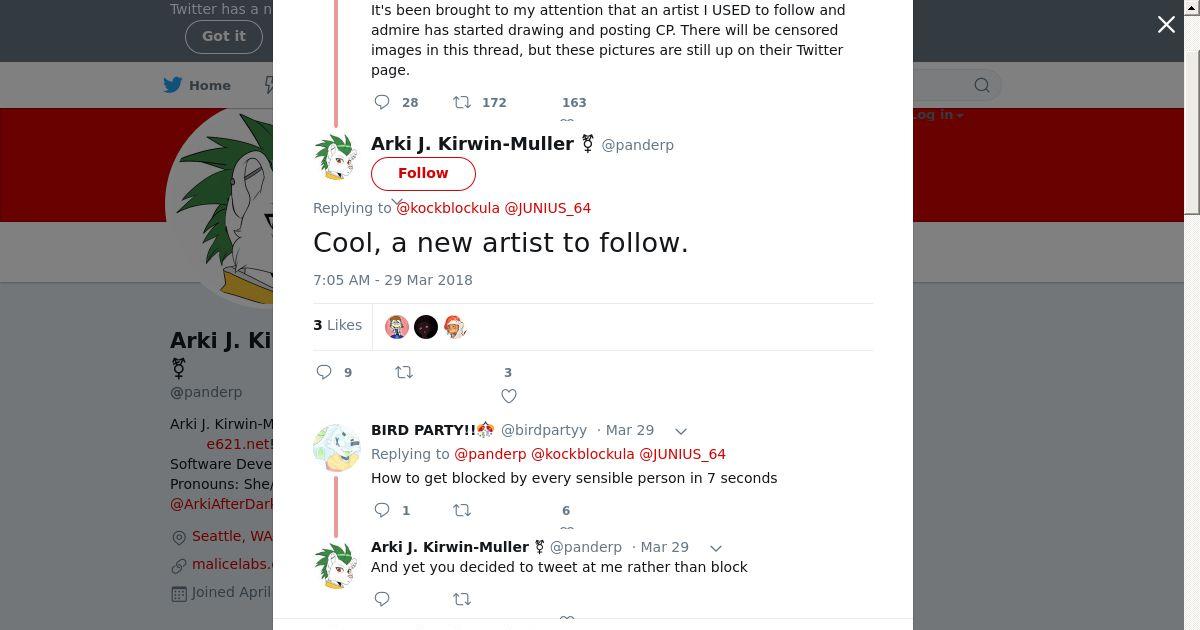
Task: Dismiss the notice with Got it
Action: pyautogui.click(x=223, y=36)
